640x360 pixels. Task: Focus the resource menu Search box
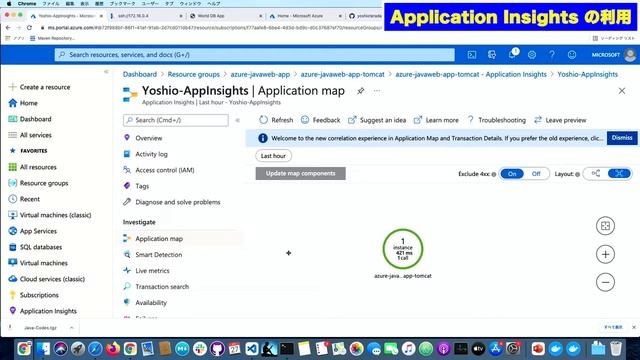coord(176,120)
